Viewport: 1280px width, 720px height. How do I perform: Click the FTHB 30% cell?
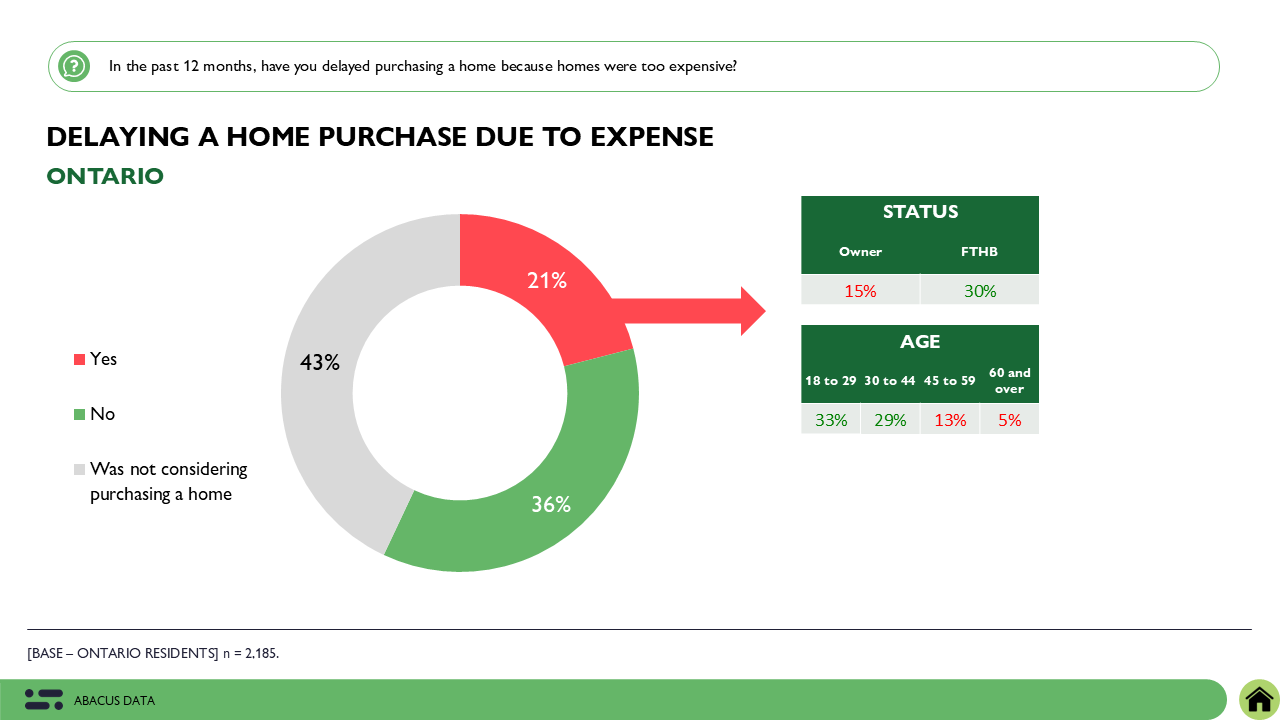coord(980,291)
